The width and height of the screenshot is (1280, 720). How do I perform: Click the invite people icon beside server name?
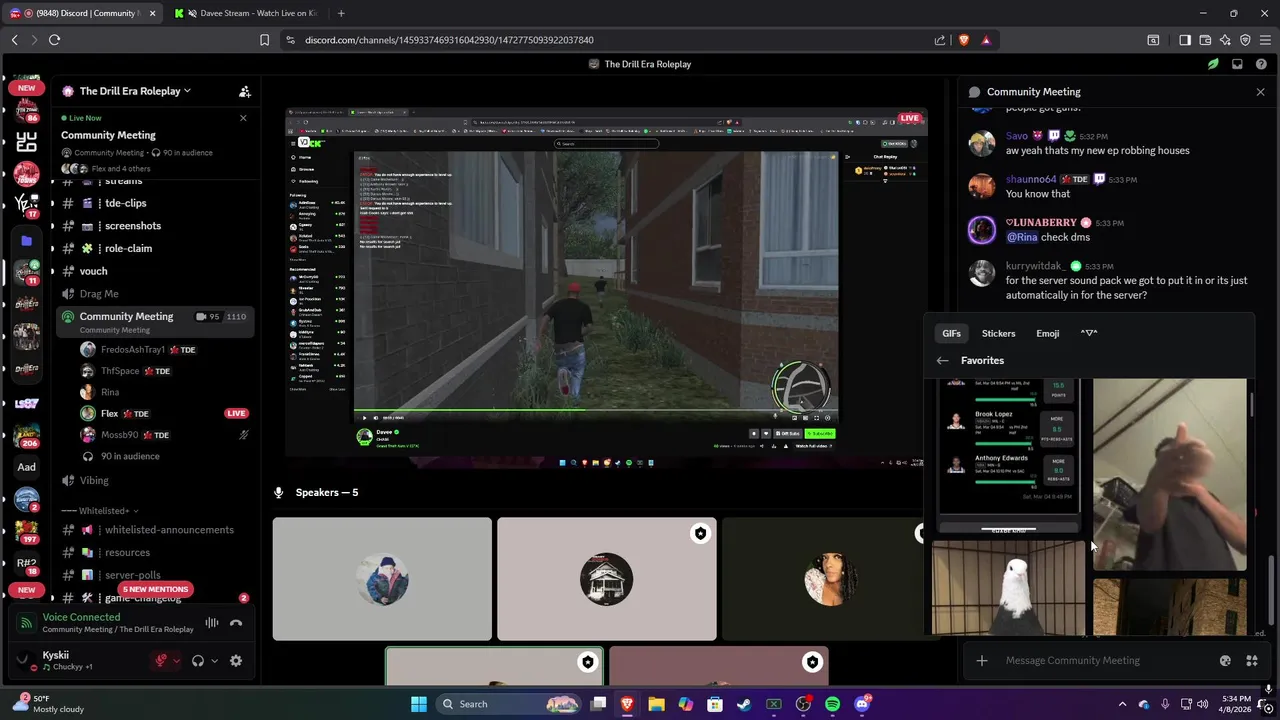click(x=244, y=91)
